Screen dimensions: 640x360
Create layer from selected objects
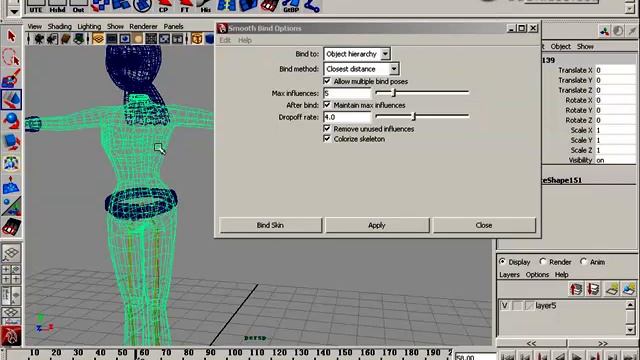[629, 289]
